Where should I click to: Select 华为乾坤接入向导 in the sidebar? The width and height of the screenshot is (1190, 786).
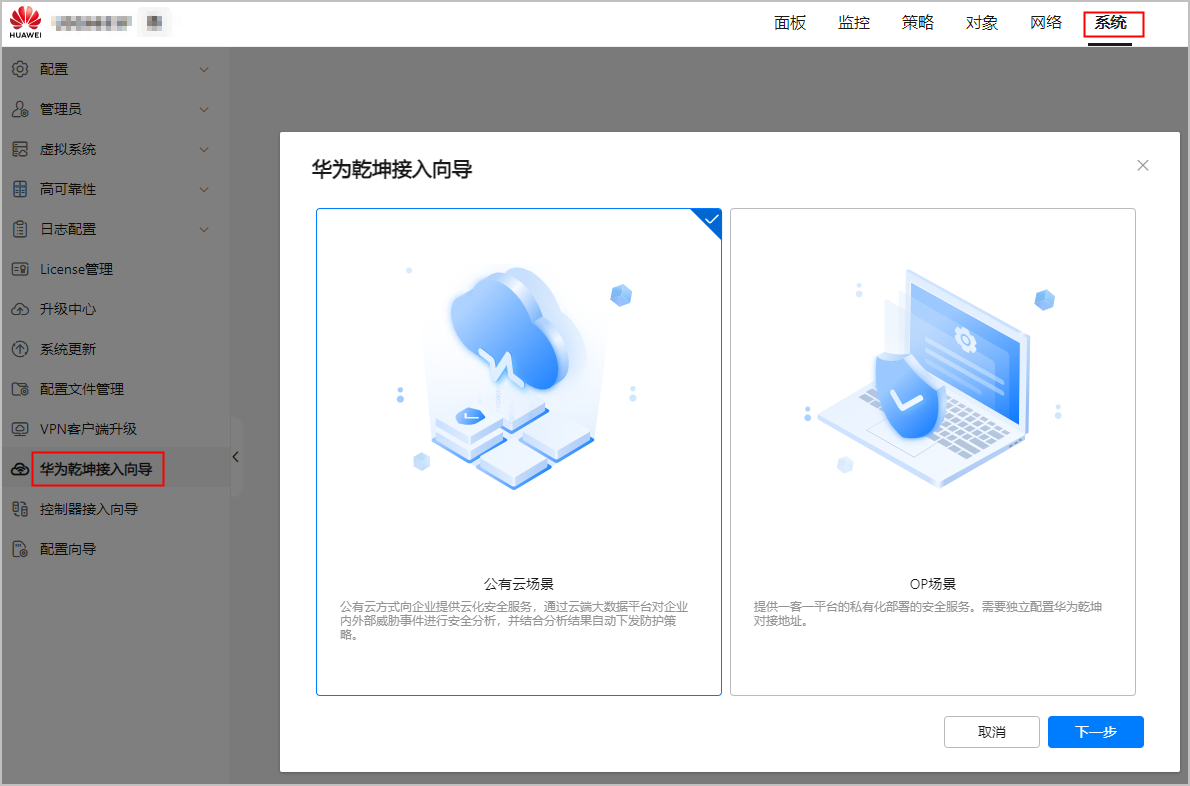(x=115, y=470)
